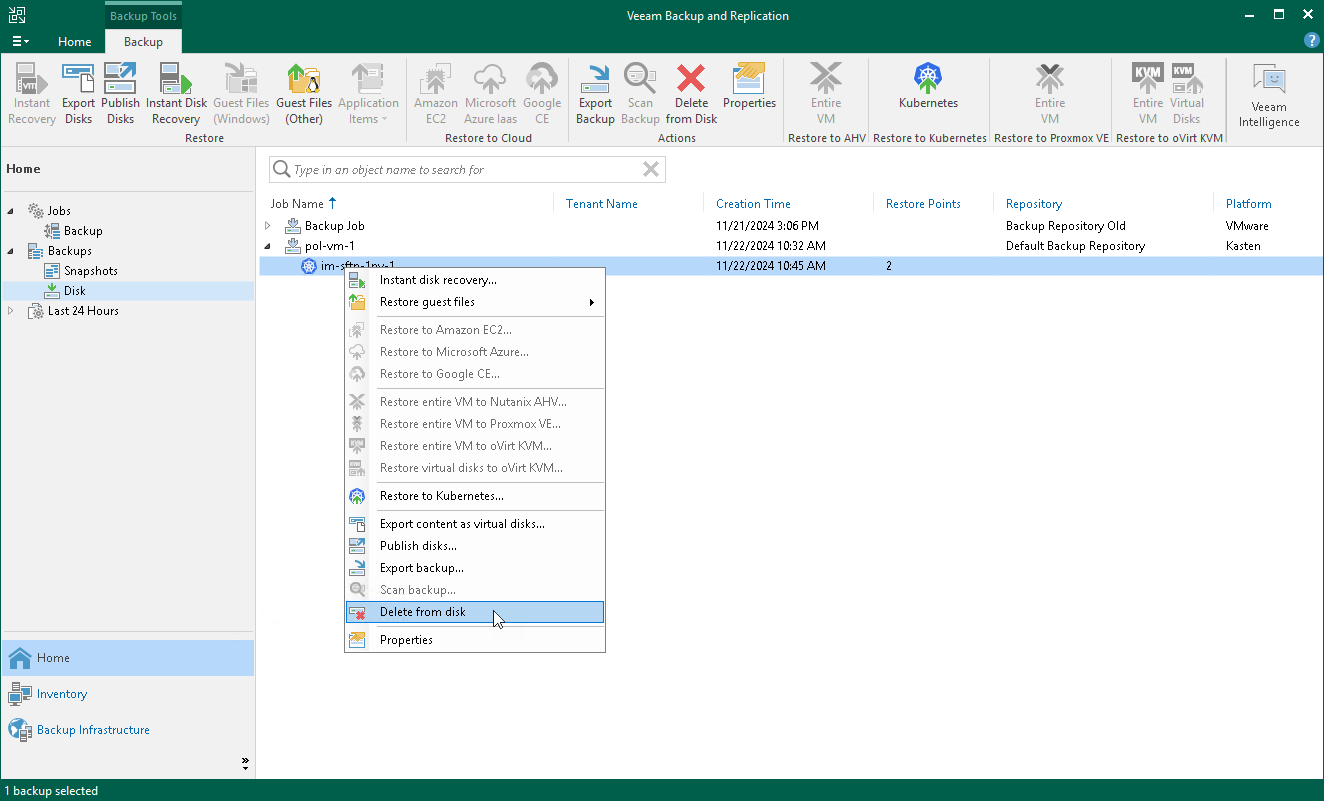This screenshot has height=801, width=1324.
Task: Sort by Platform column header
Action: click(1249, 204)
